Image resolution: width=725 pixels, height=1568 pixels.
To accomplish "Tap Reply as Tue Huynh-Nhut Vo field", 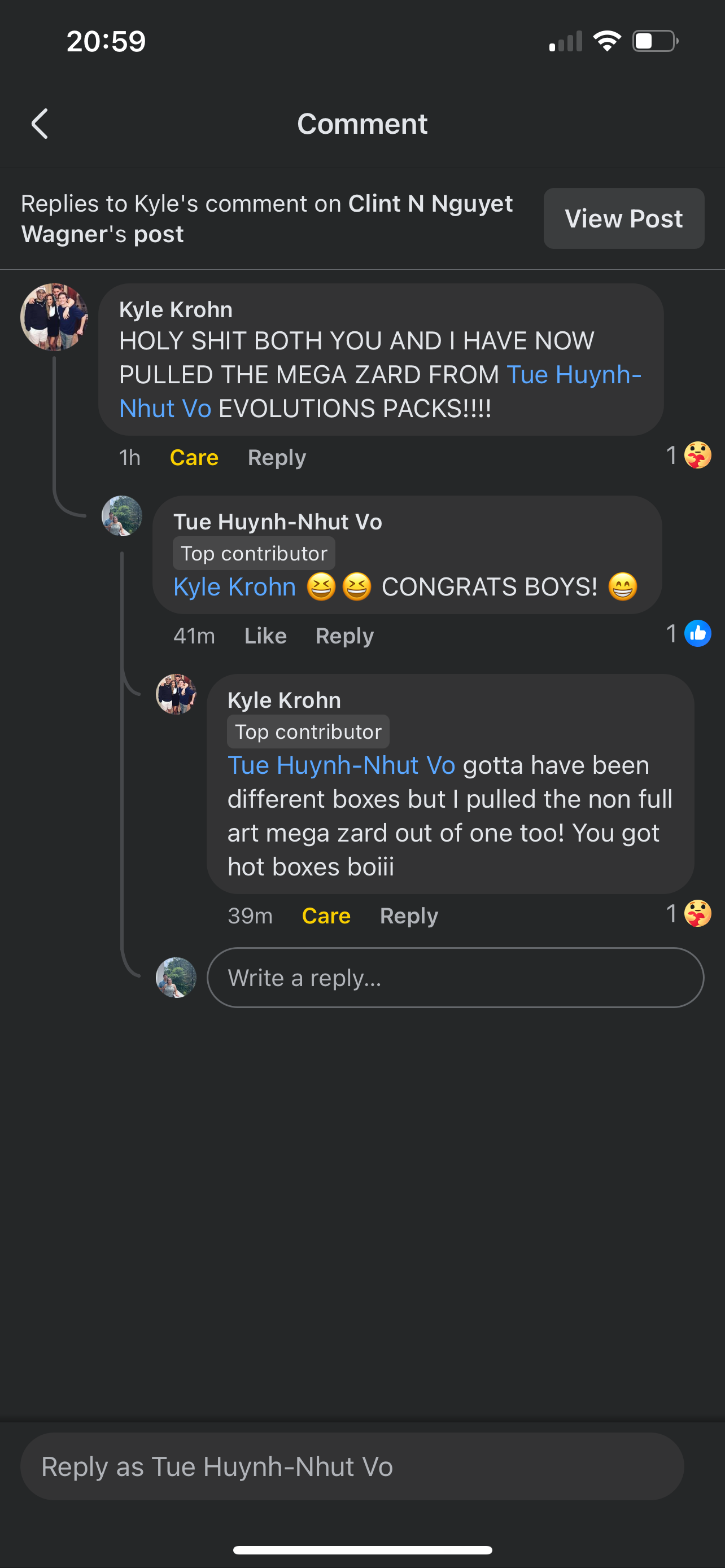I will click(x=352, y=1466).
